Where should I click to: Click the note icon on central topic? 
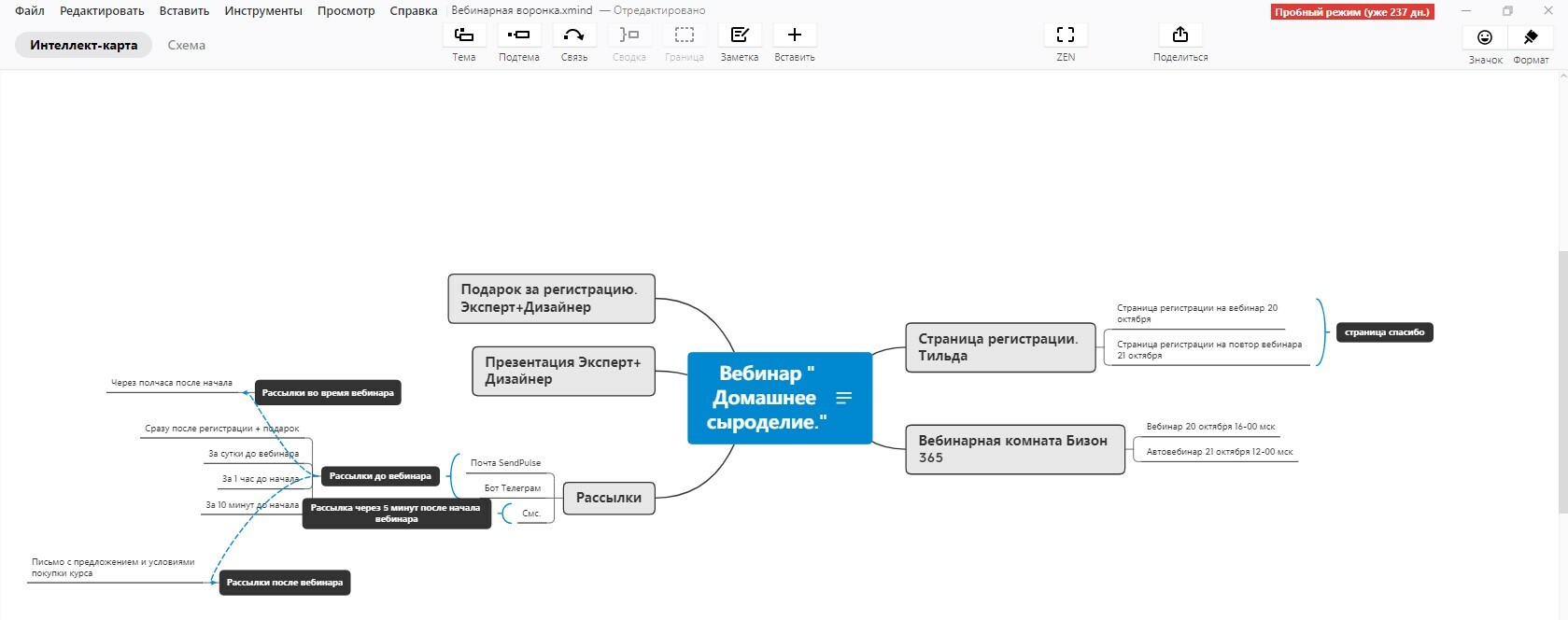pos(843,398)
